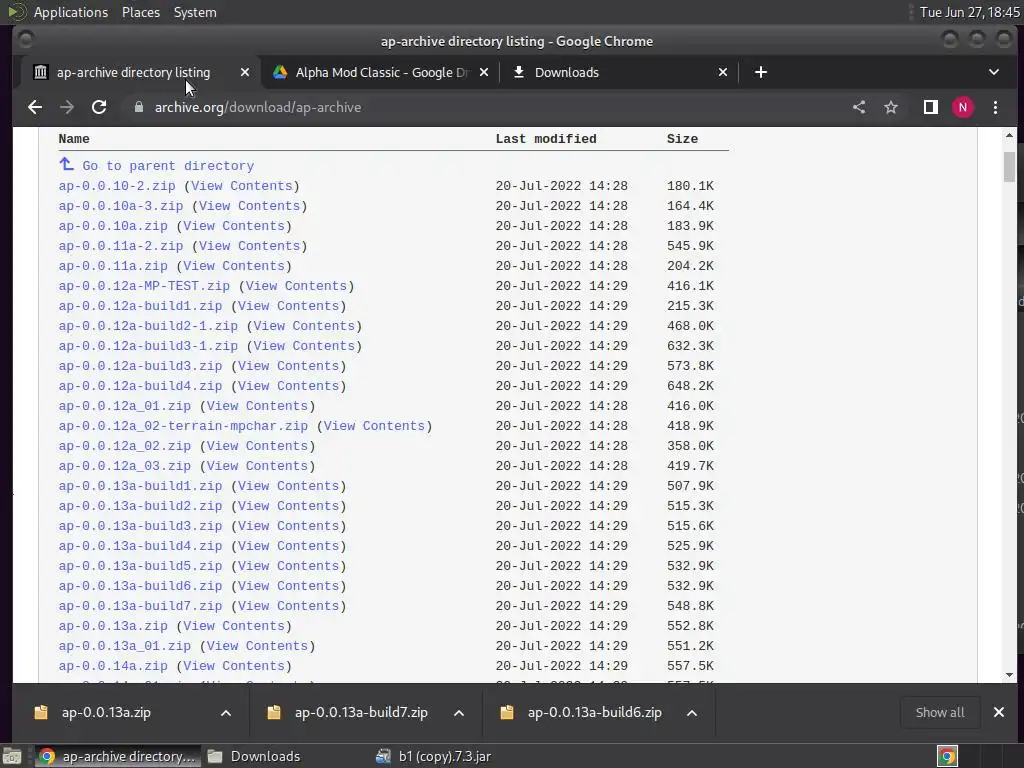The image size is (1024, 768).
Task: Click the page scrollbar up arrow
Action: point(1010,135)
